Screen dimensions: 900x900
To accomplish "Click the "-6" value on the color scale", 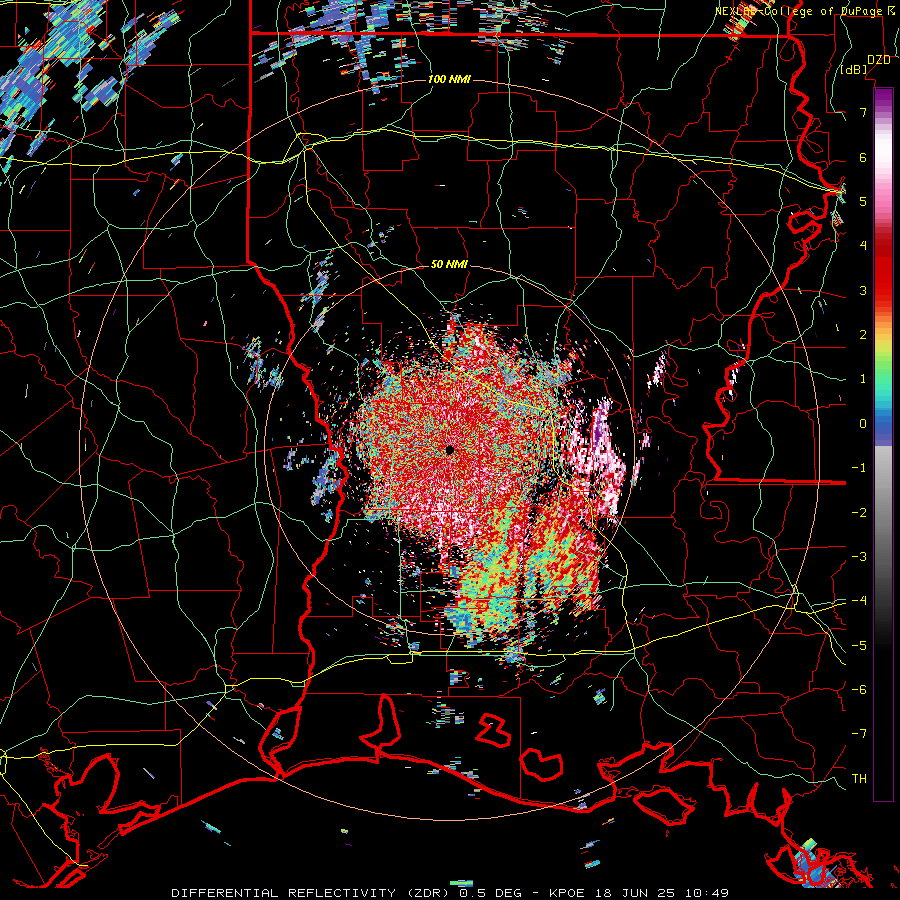I will [x=859, y=690].
